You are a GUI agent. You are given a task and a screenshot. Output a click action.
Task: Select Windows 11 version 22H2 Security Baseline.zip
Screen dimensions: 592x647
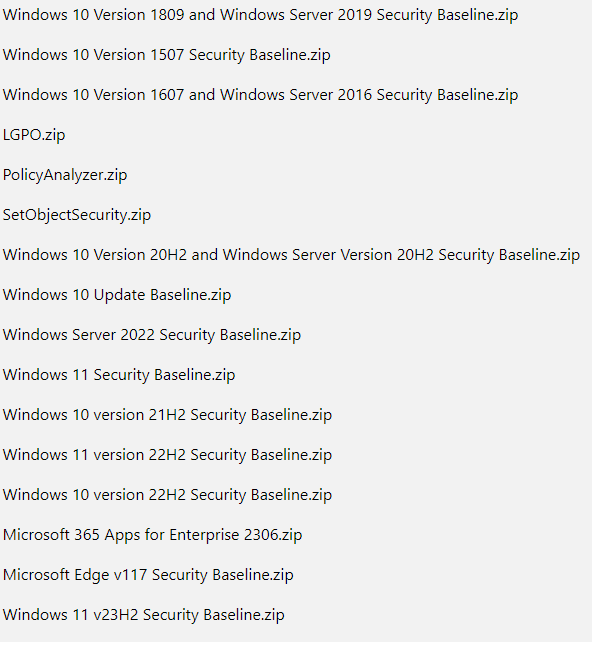click(x=167, y=456)
